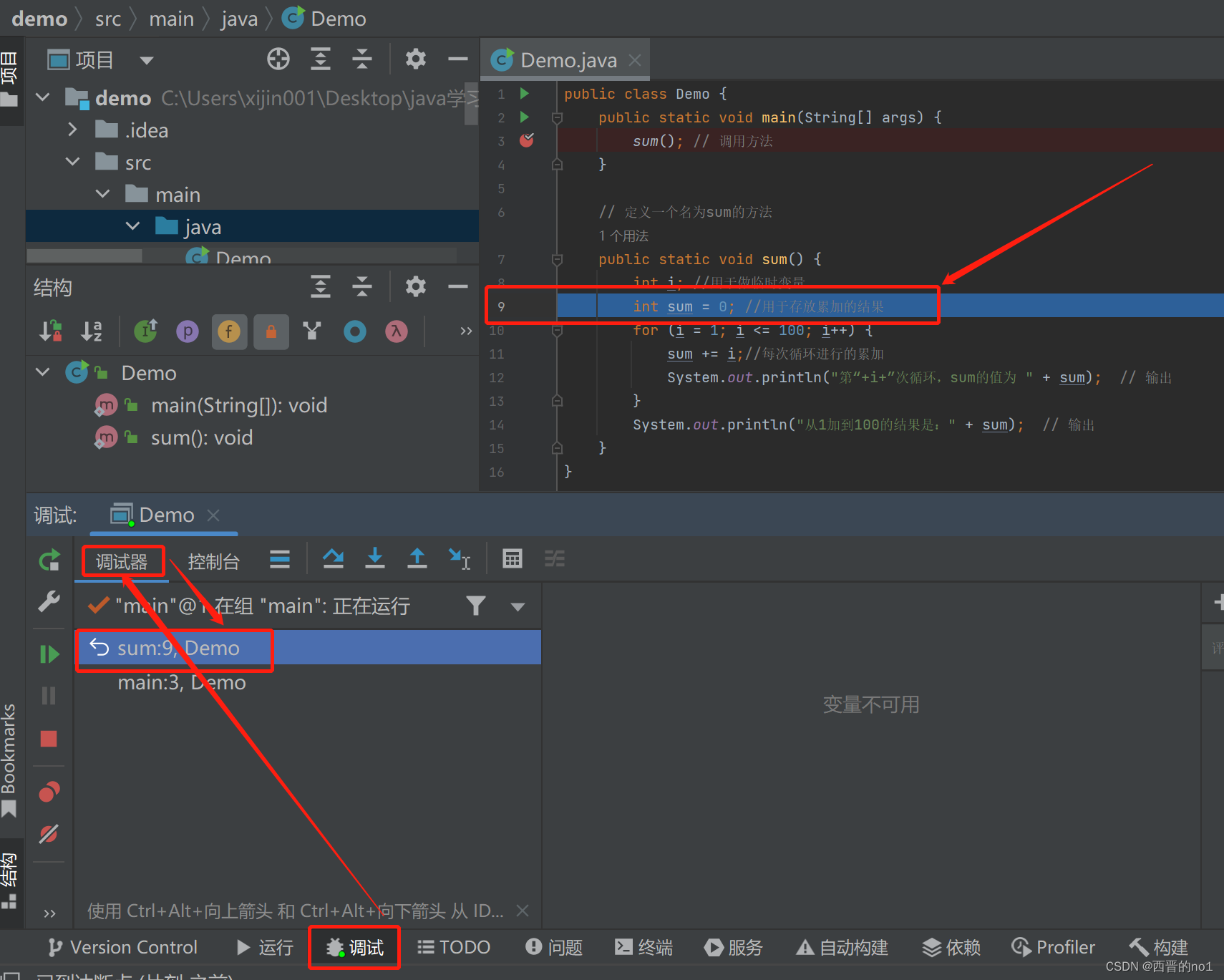
Task: Click the Step Out debug icon
Action: pos(417,558)
